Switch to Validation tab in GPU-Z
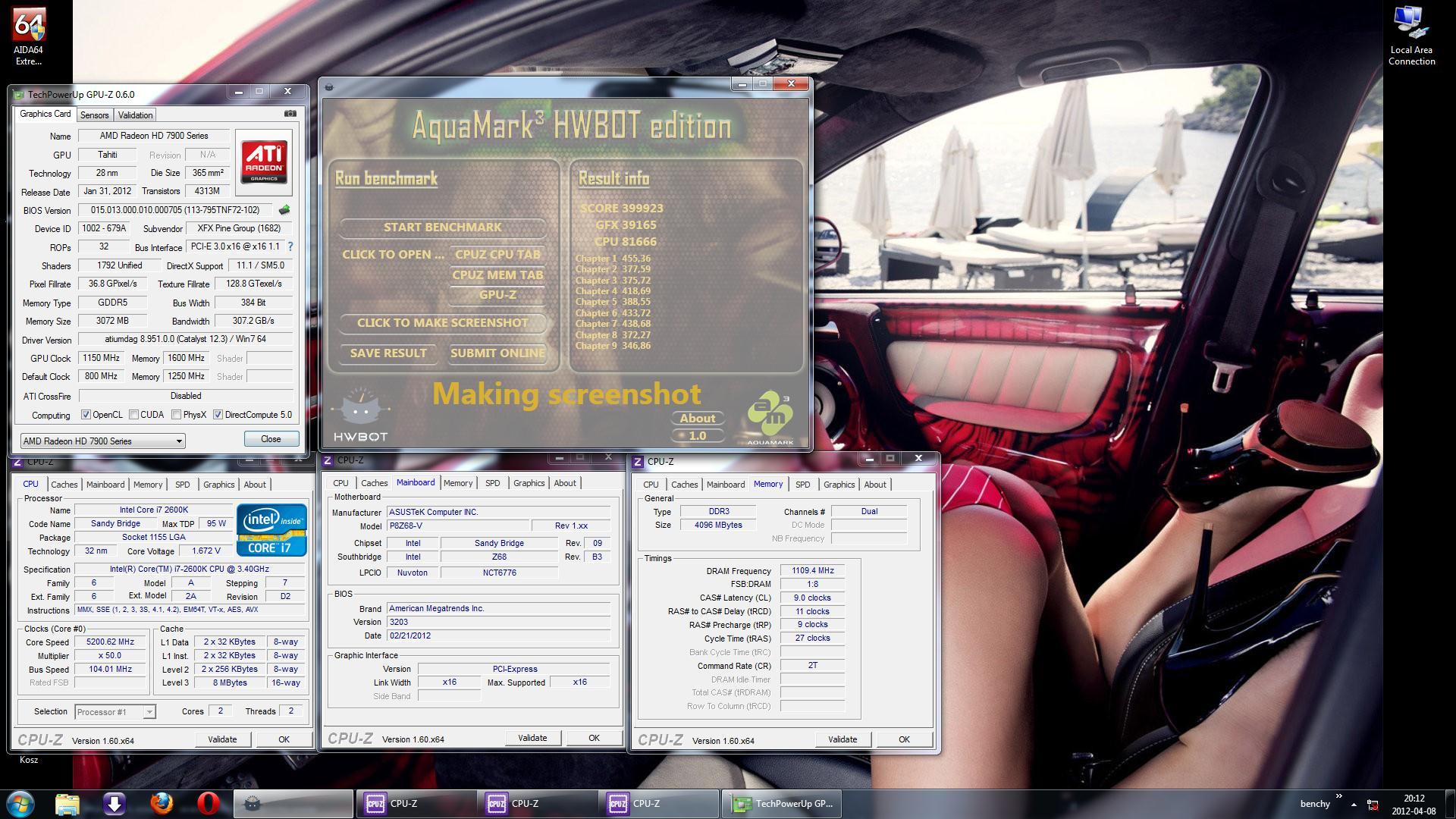 coord(136,115)
